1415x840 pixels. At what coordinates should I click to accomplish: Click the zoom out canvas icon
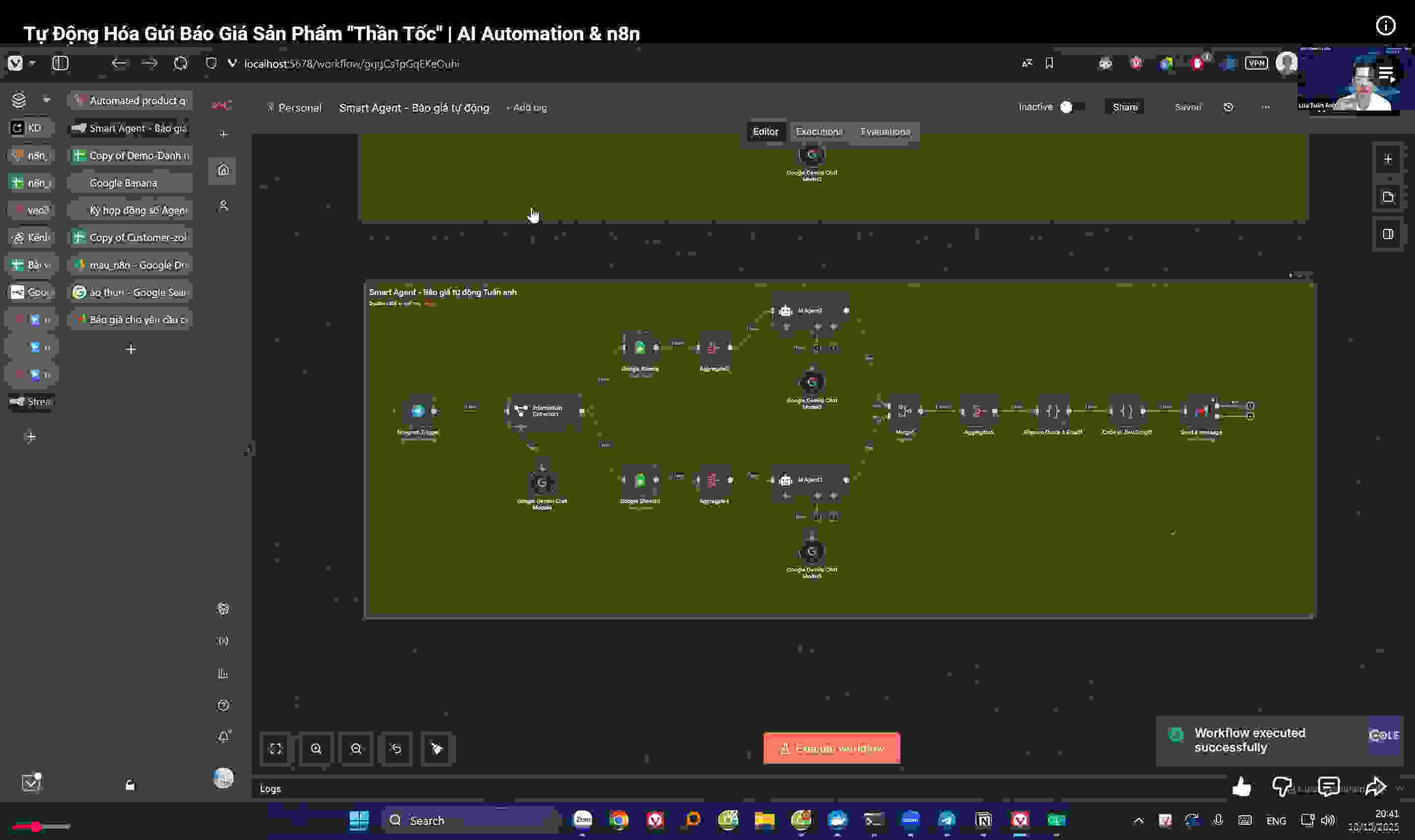click(x=356, y=749)
